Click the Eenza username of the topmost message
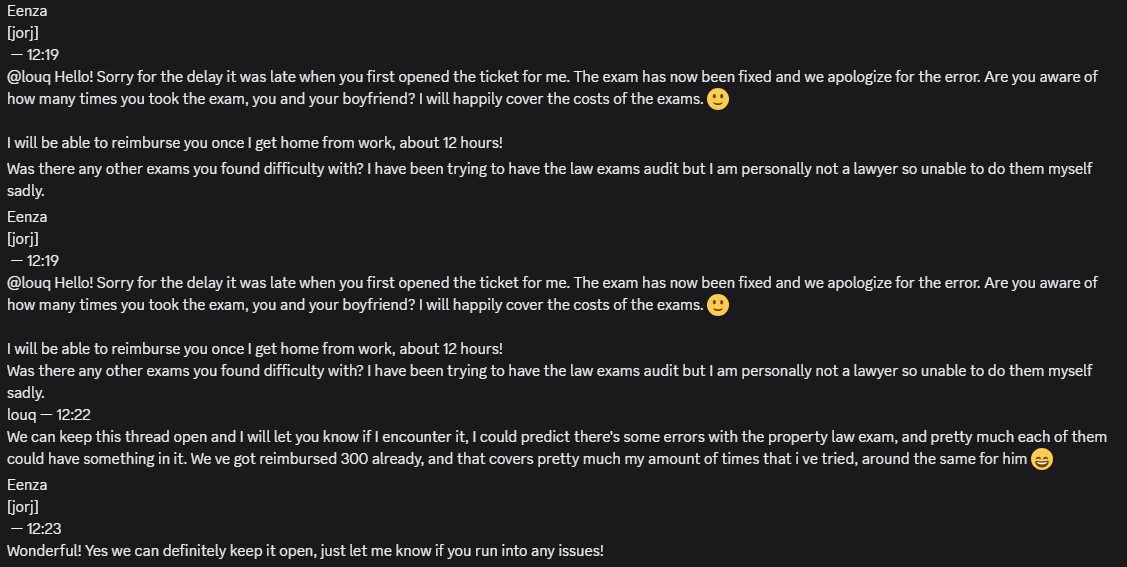This screenshot has height=567, width=1127. pyautogui.click(x=27, y=11)
